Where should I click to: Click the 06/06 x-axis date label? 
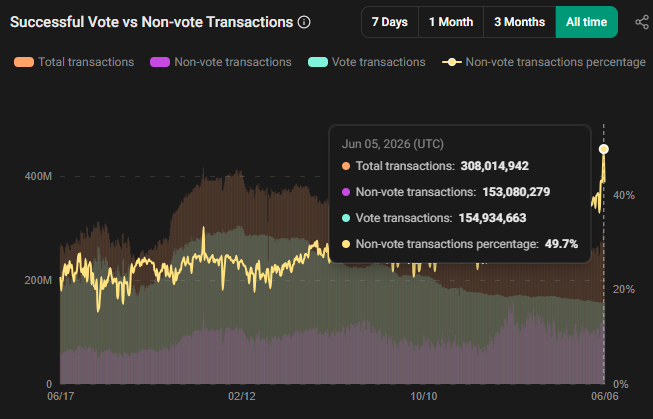coord(605,396)
